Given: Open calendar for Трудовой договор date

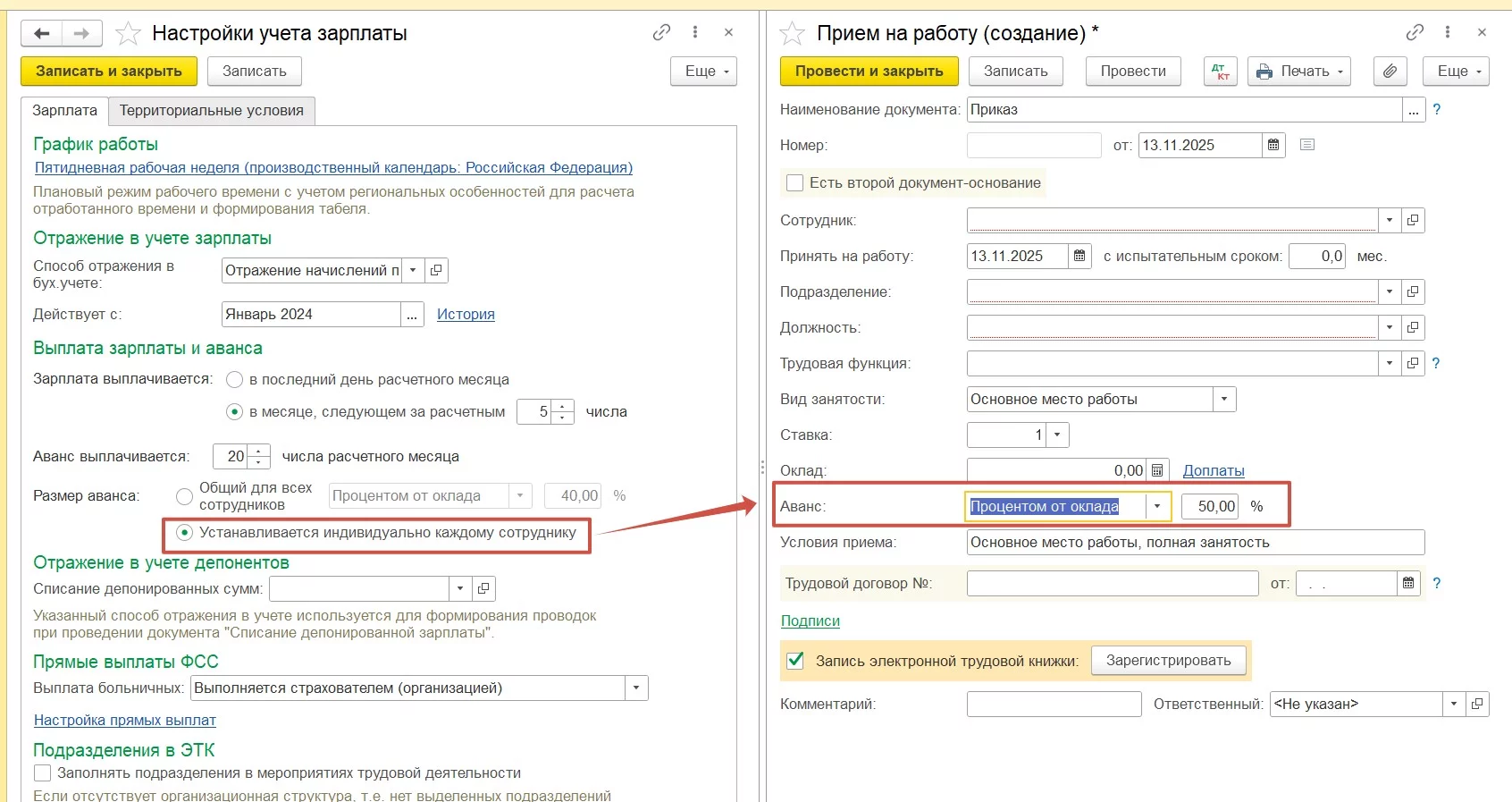Looking at the screenshot, I should click(1408, 583).
